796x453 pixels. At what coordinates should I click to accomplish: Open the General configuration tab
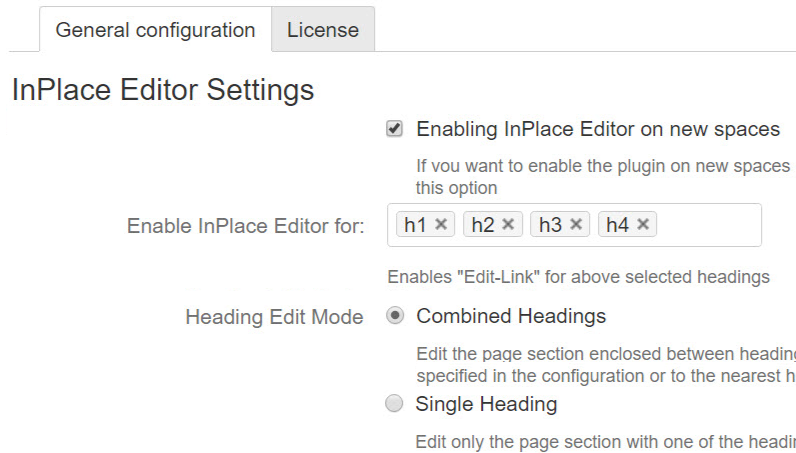point(155,30)
